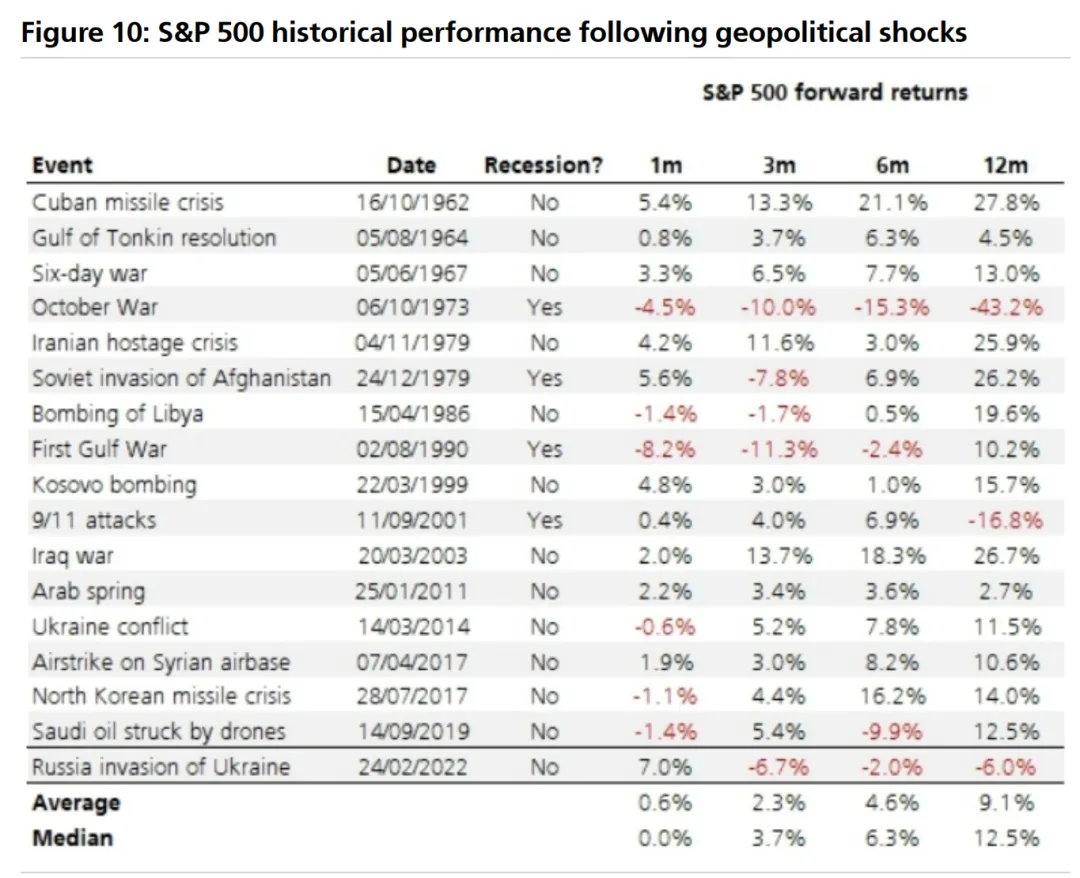This screenshot has height=878, width=1080.
Task: Select the Date column header
Action: pyautogui.click(x=412, y=166)
